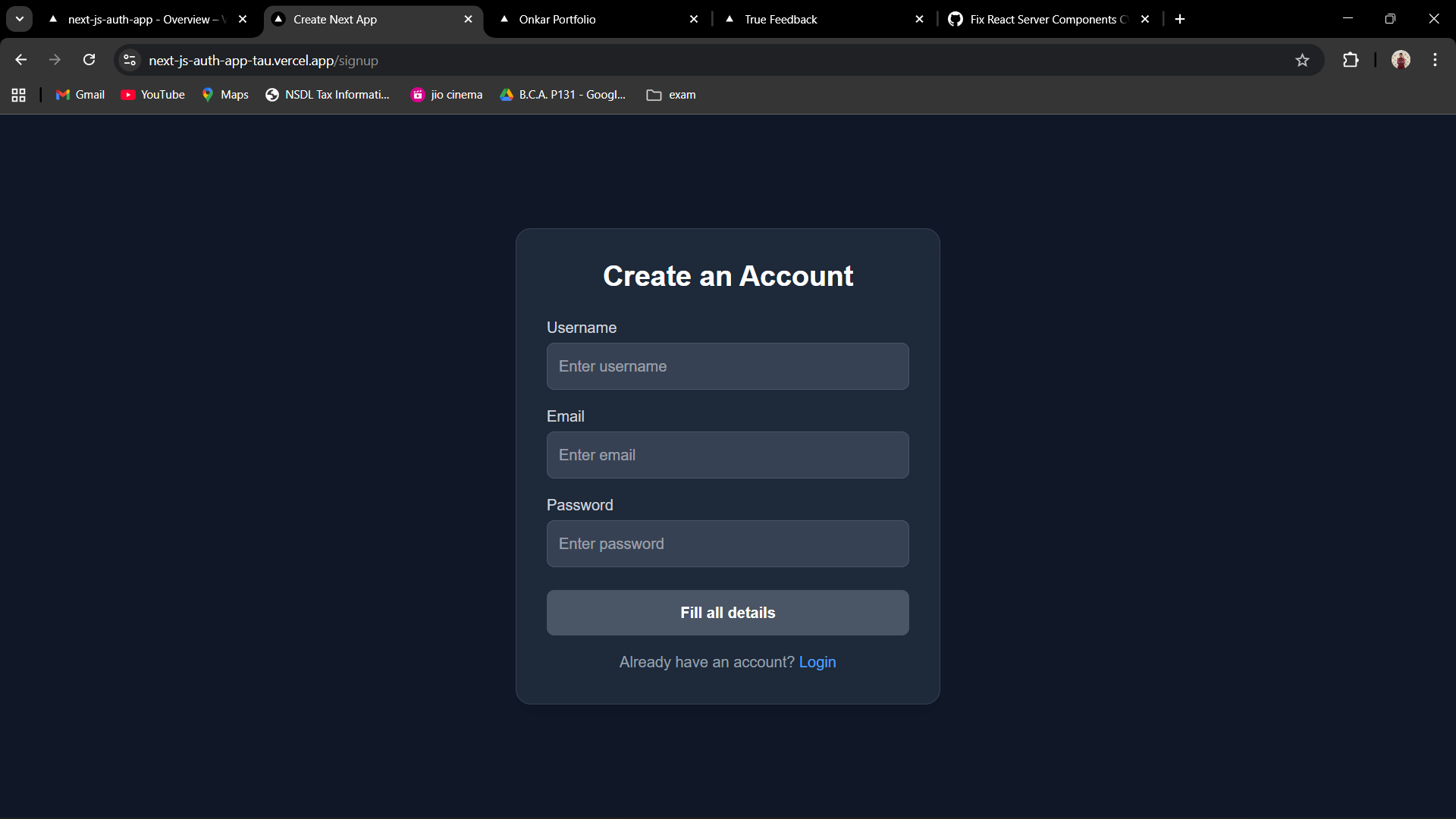Follow the Login link
The width and height of the screenshot is (1456, 819).
pyautogui.click(x=817, y=662)
